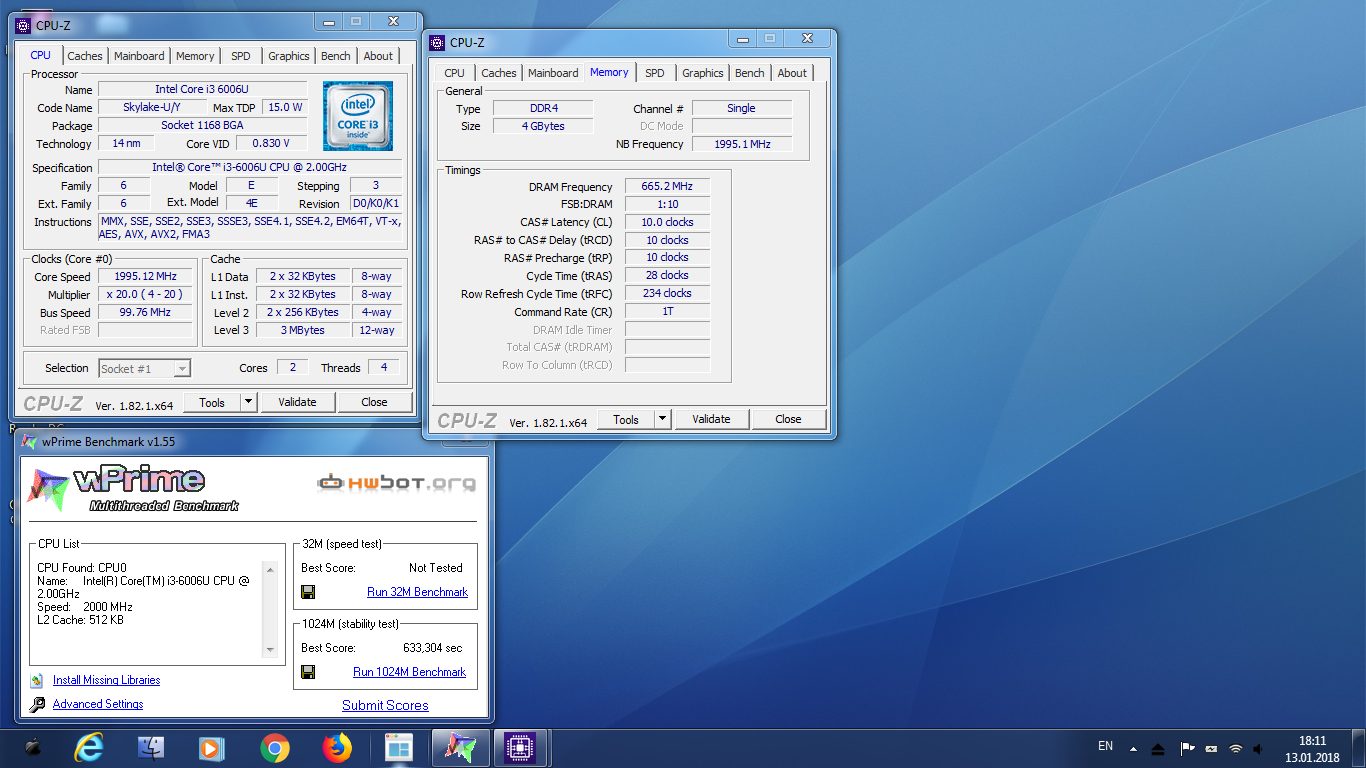Screen dimensions: 1366x768
Task: Click the DRAM Frequency value 665.2 MHz
Action: coord(668,187)
